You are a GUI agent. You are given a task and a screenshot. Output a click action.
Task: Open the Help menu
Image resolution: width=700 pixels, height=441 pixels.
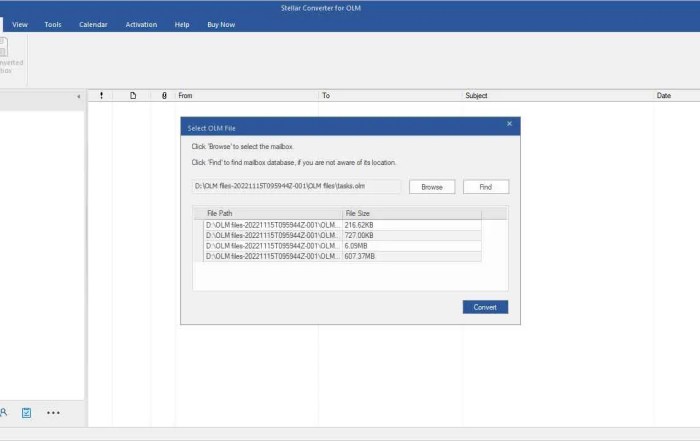pos(182,25)
